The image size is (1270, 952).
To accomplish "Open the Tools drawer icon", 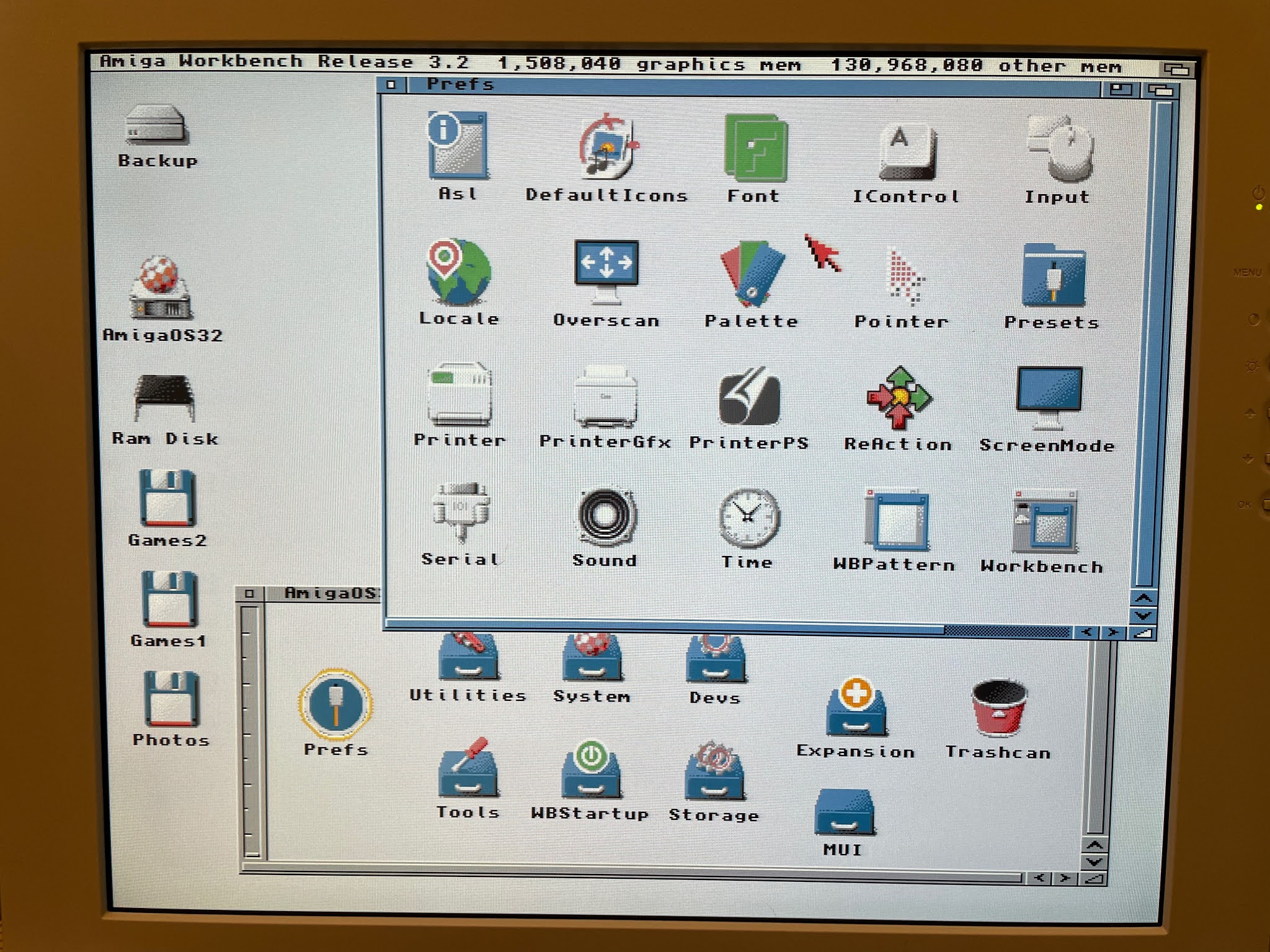I will point(469,769).
